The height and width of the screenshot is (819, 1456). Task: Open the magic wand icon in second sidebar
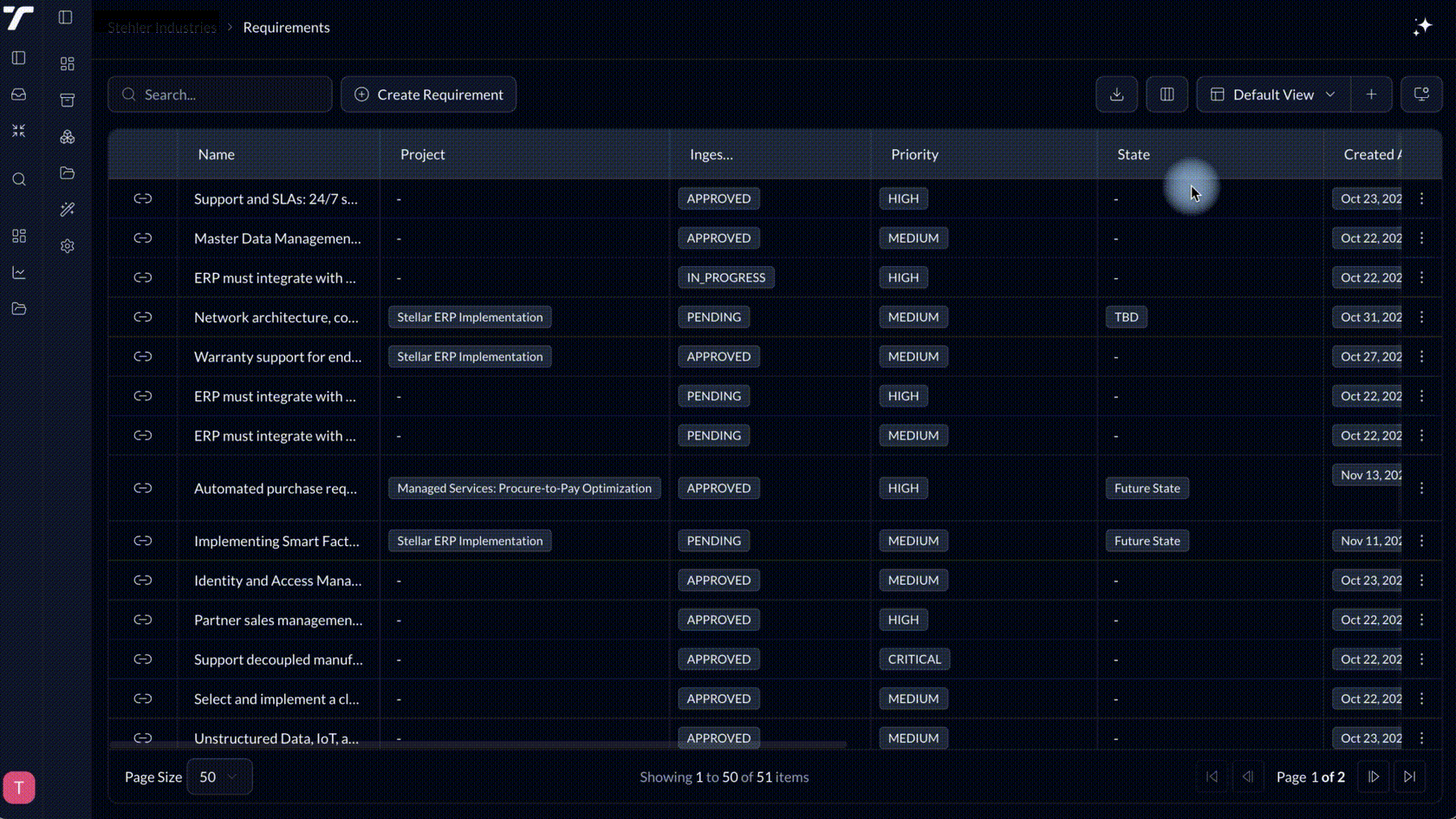pos(67,210)
